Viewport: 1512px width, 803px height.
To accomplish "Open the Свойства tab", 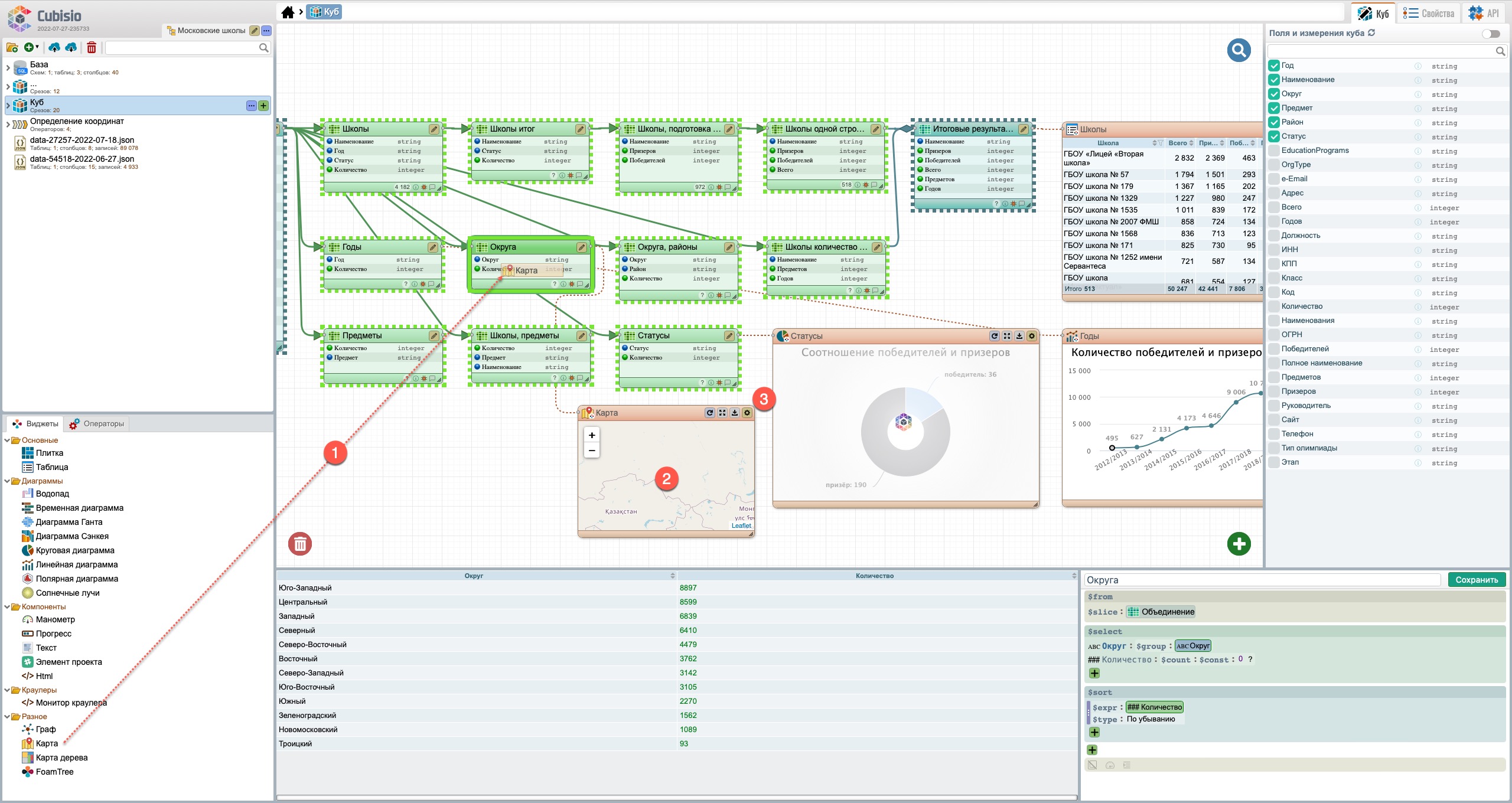I will point(1428,13).
